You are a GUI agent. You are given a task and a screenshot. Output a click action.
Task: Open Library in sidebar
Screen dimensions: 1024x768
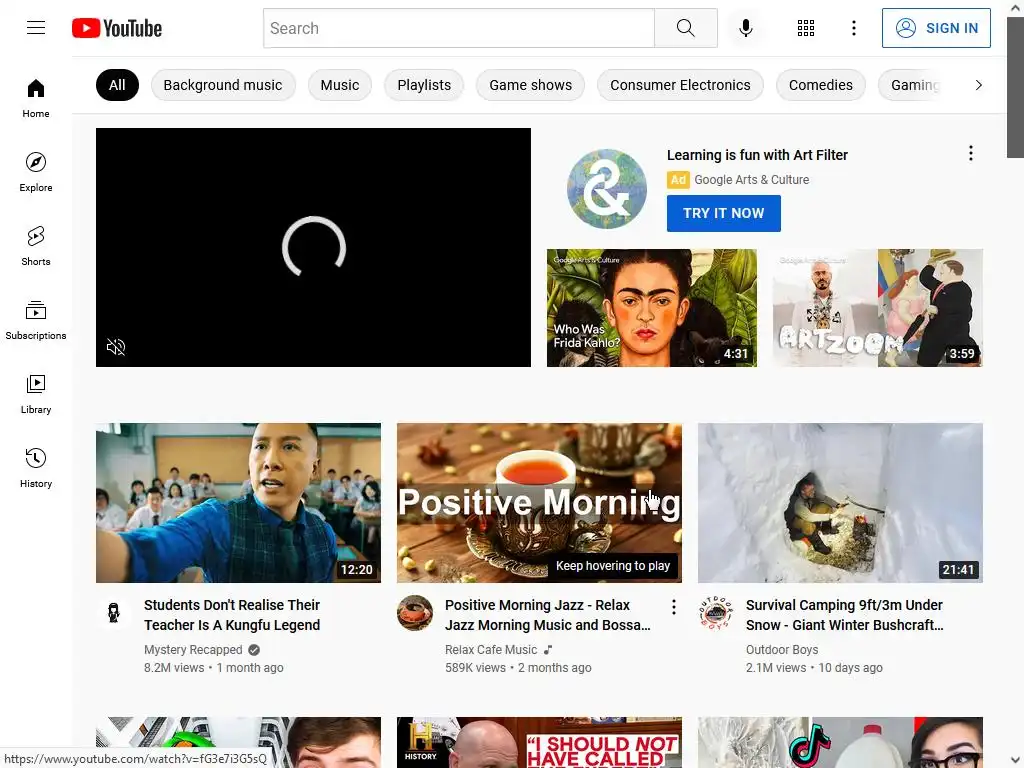pyautogui.click(x=36, y=394)
